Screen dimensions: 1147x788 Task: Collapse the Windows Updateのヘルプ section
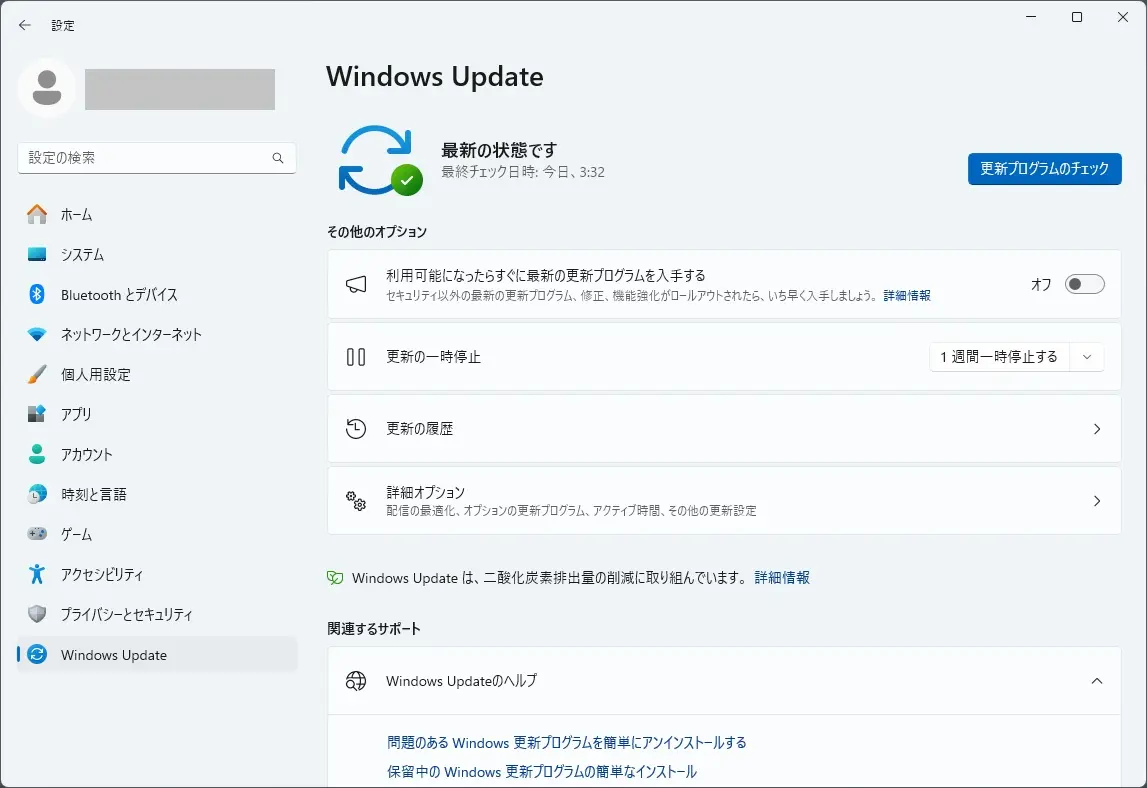1097,681
